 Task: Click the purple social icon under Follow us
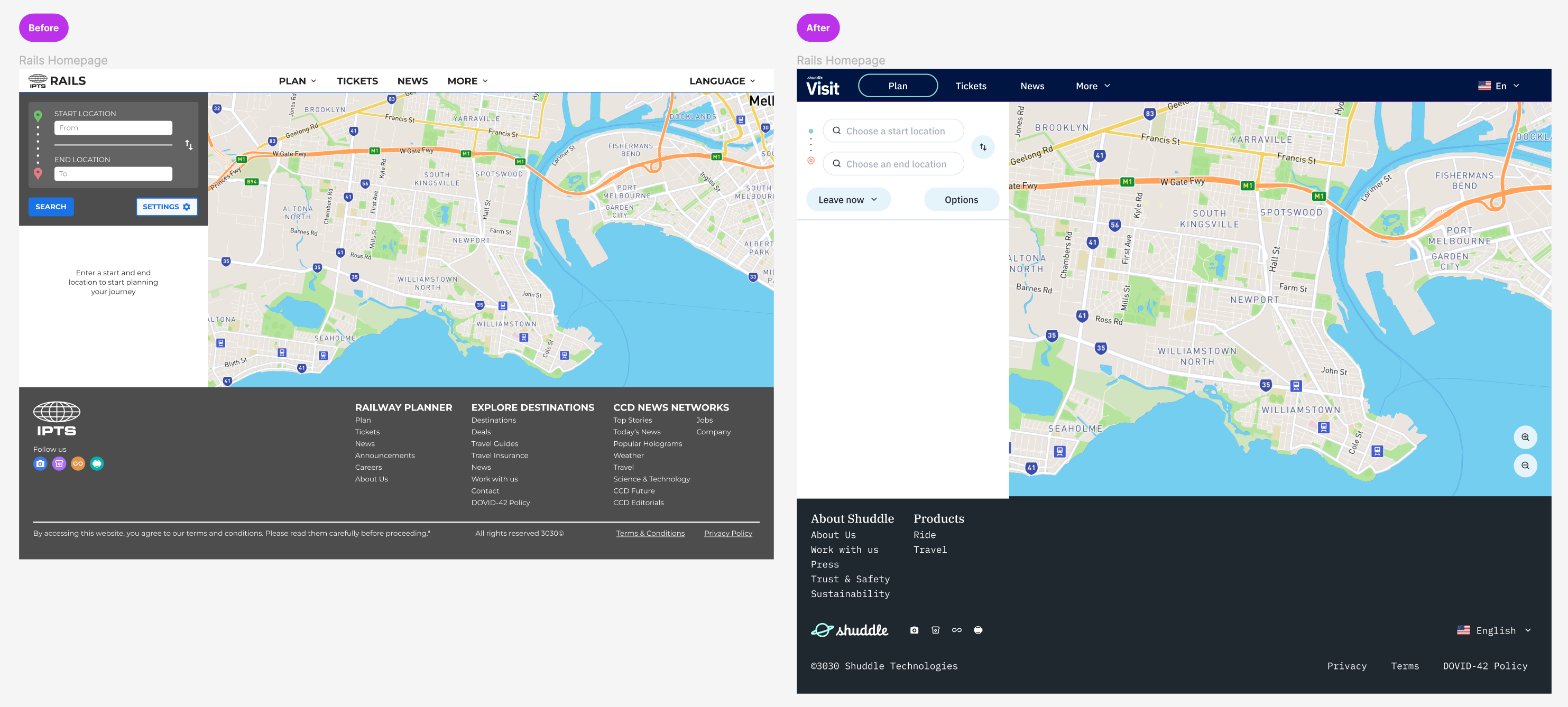(59, 463)
